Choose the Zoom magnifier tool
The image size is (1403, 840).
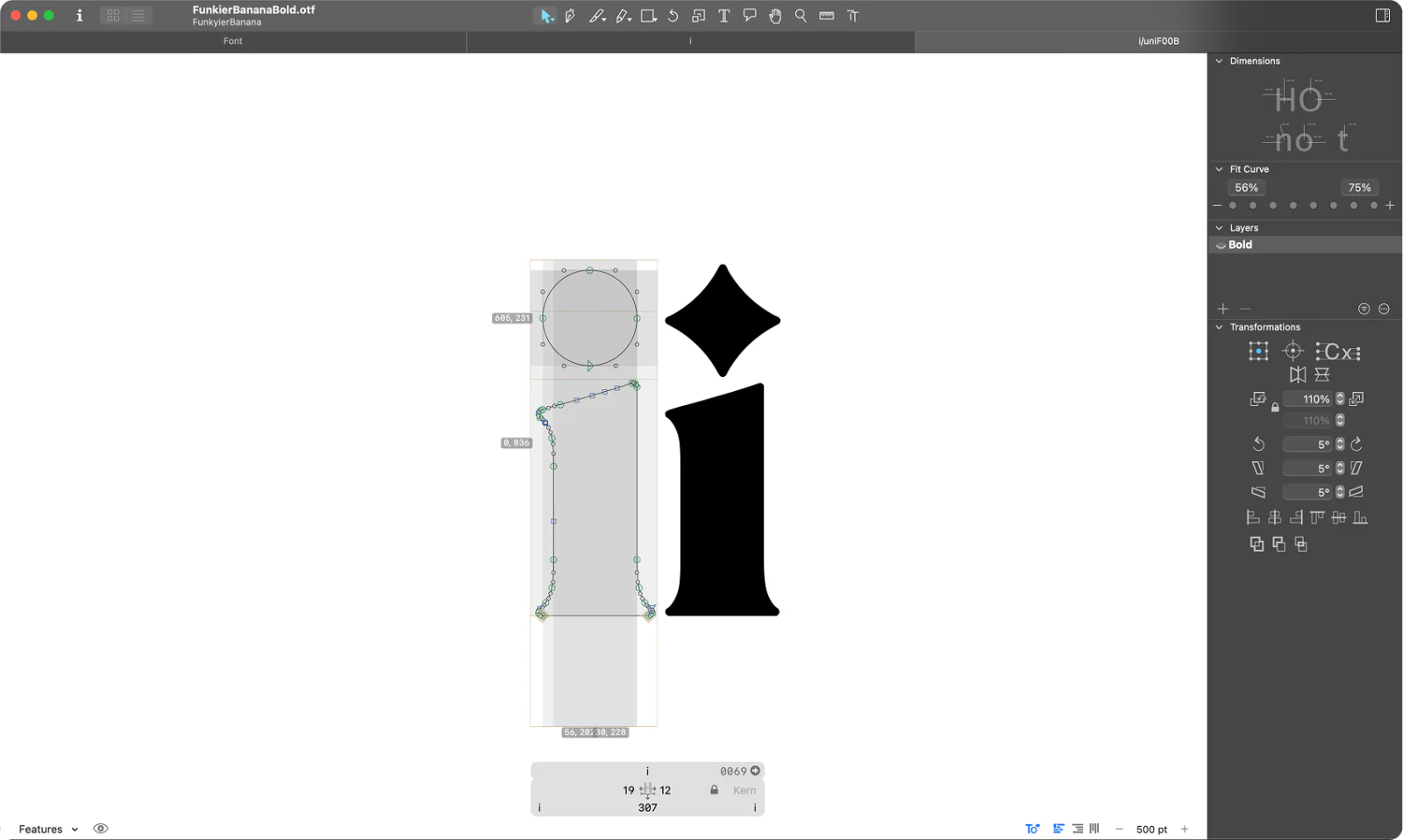(x=801, y=16)
